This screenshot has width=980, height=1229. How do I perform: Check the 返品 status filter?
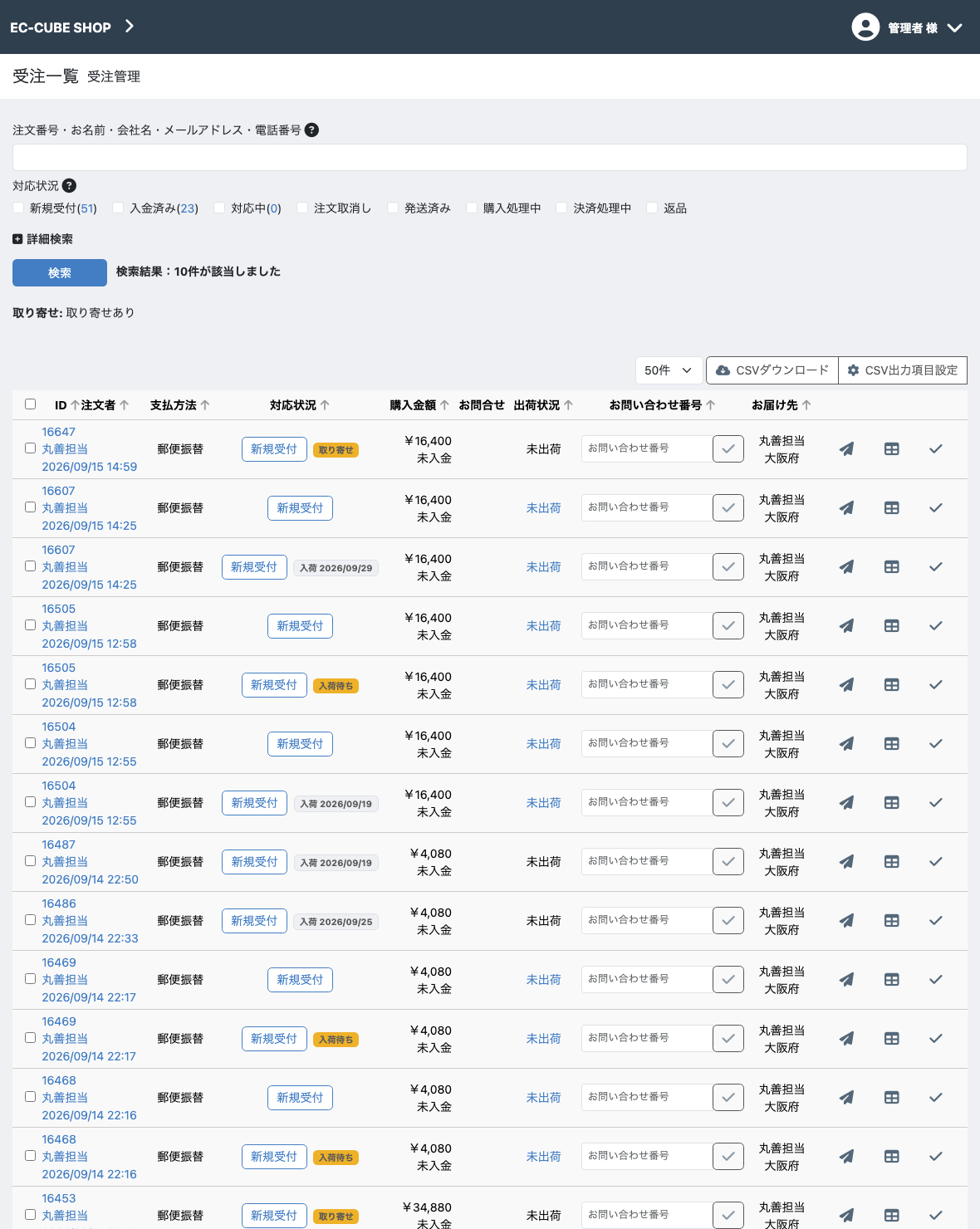652,208
